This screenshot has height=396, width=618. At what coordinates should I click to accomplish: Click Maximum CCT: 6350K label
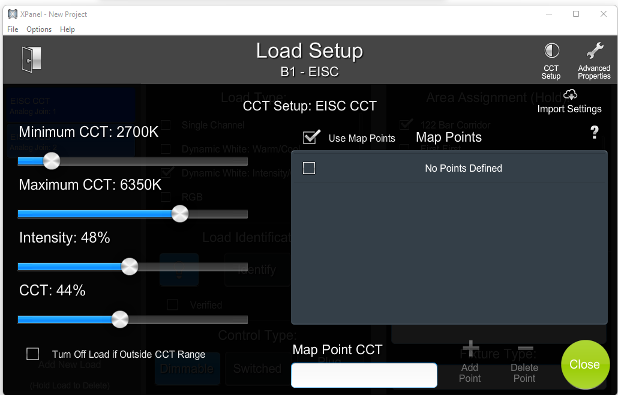click(x=90, y=185)
